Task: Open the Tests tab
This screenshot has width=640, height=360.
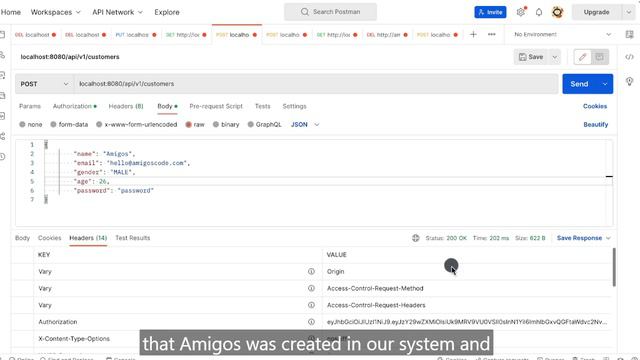Action: pos(262,106)
